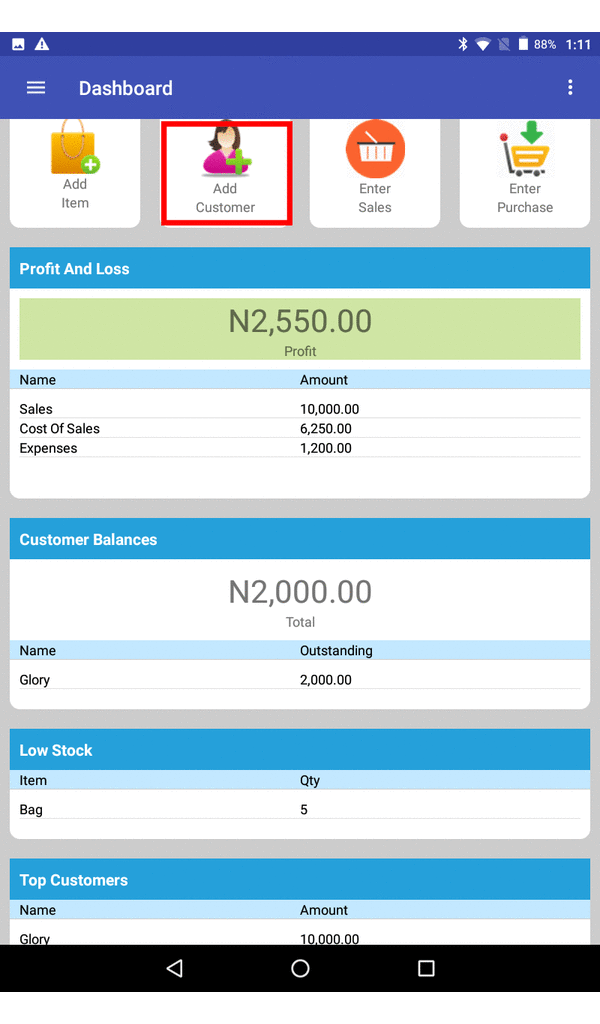The image size is (600, 1024).
Task: Tap the Add Item shopping bag icon
Action: click(x=75, y=147)
